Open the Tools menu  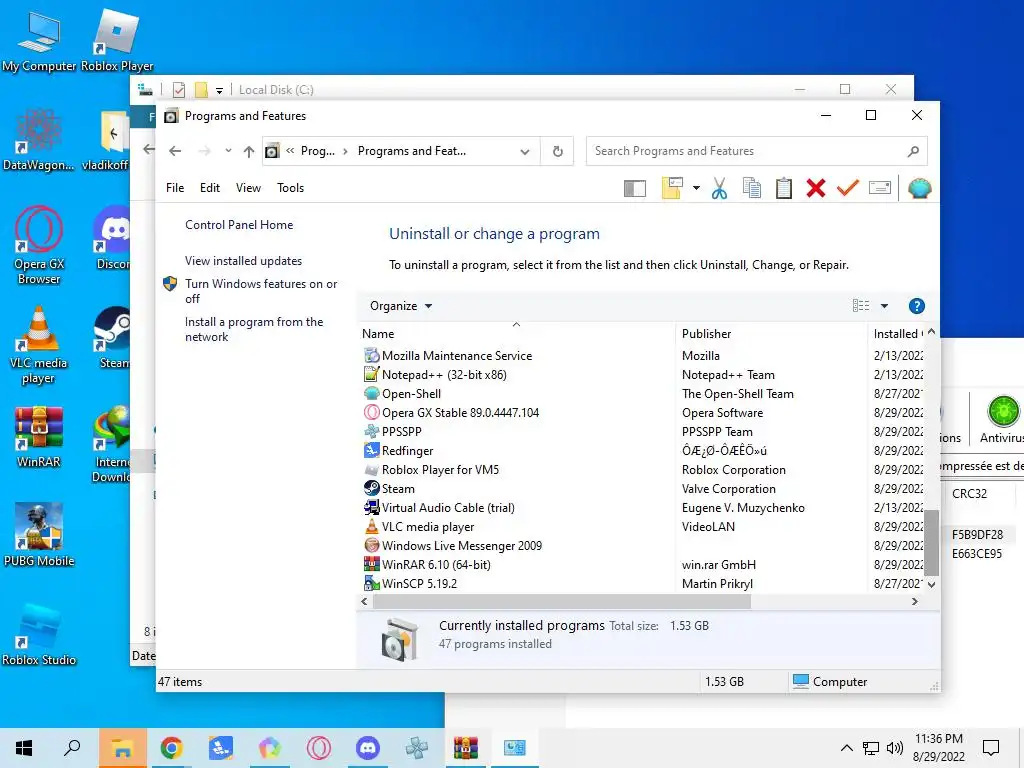(291, 188)
